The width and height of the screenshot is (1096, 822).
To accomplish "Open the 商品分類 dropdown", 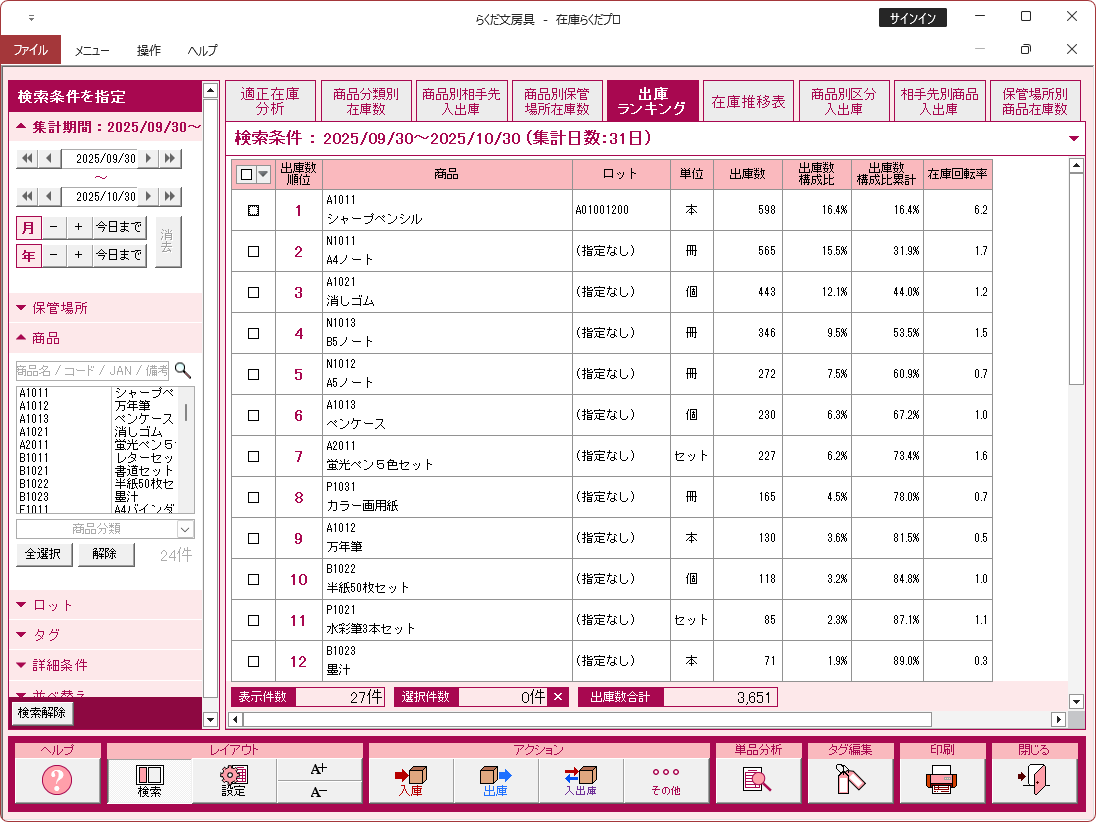I will pyautogui.click(x=185, y=529).
